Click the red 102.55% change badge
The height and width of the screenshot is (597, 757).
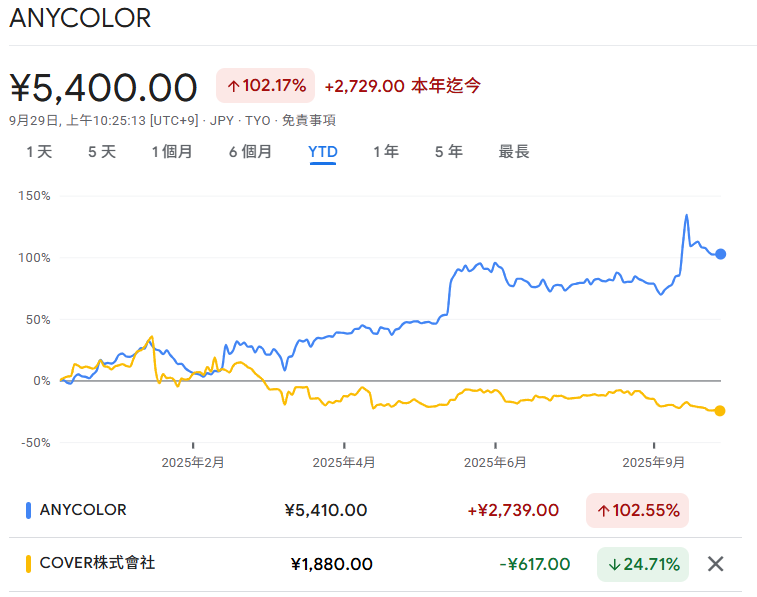pos(637,510)
